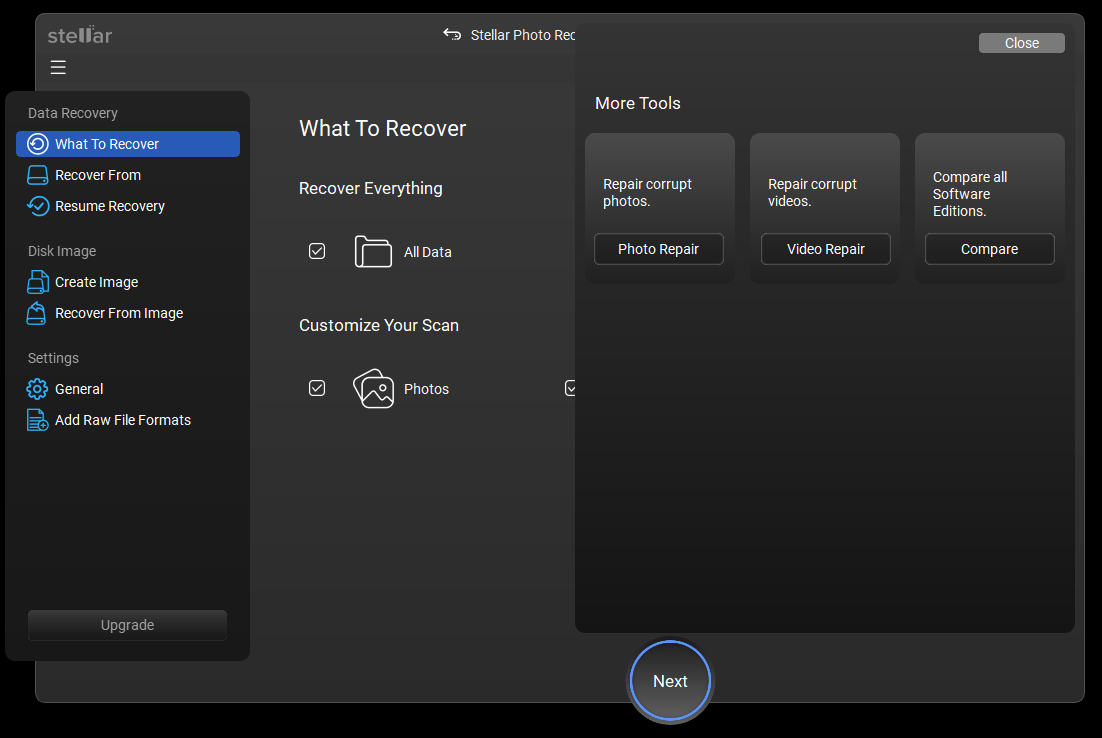Image resolution: width=1102 pixels, height=738 pixels.
Task: Select Recover From menu item
Action: [x=128, y=175]
